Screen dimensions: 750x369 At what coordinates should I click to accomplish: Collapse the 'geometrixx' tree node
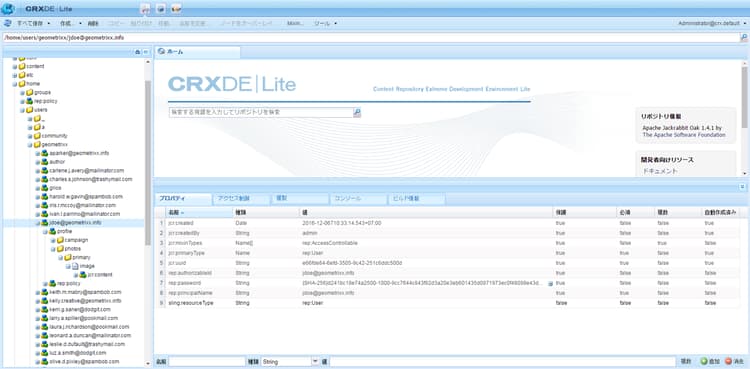tap(30, 145)
